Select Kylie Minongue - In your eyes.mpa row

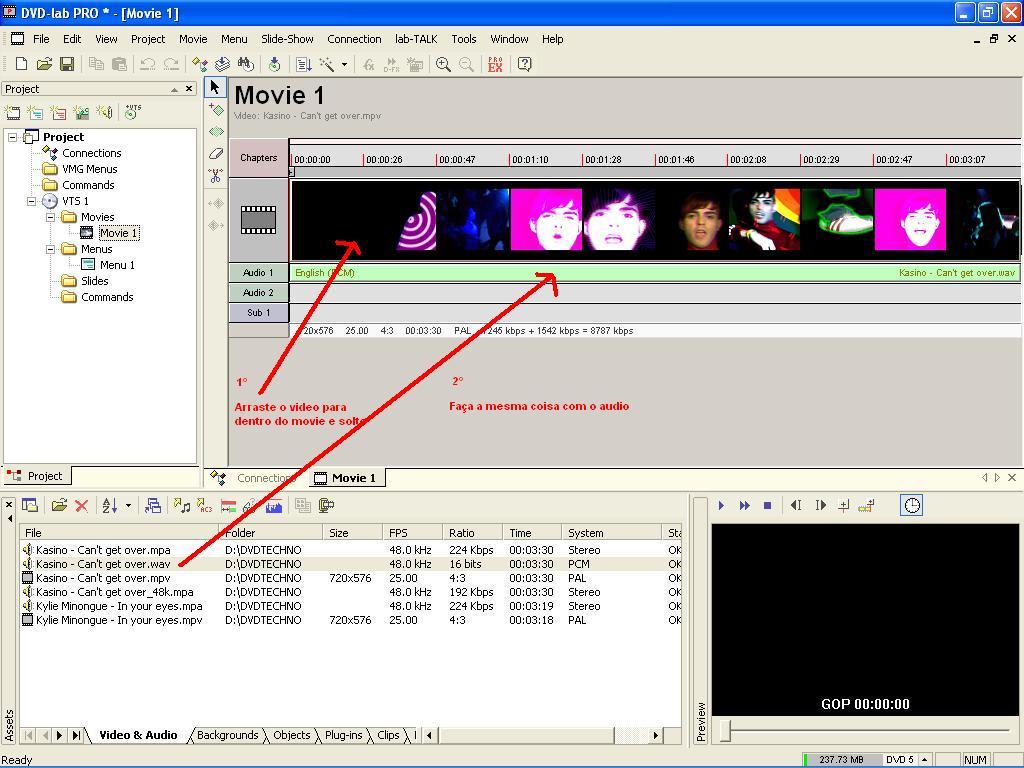coord(351,606)
